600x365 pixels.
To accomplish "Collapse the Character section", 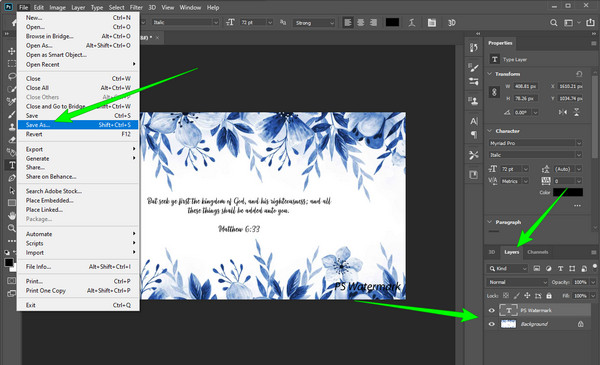I will 490,131.
